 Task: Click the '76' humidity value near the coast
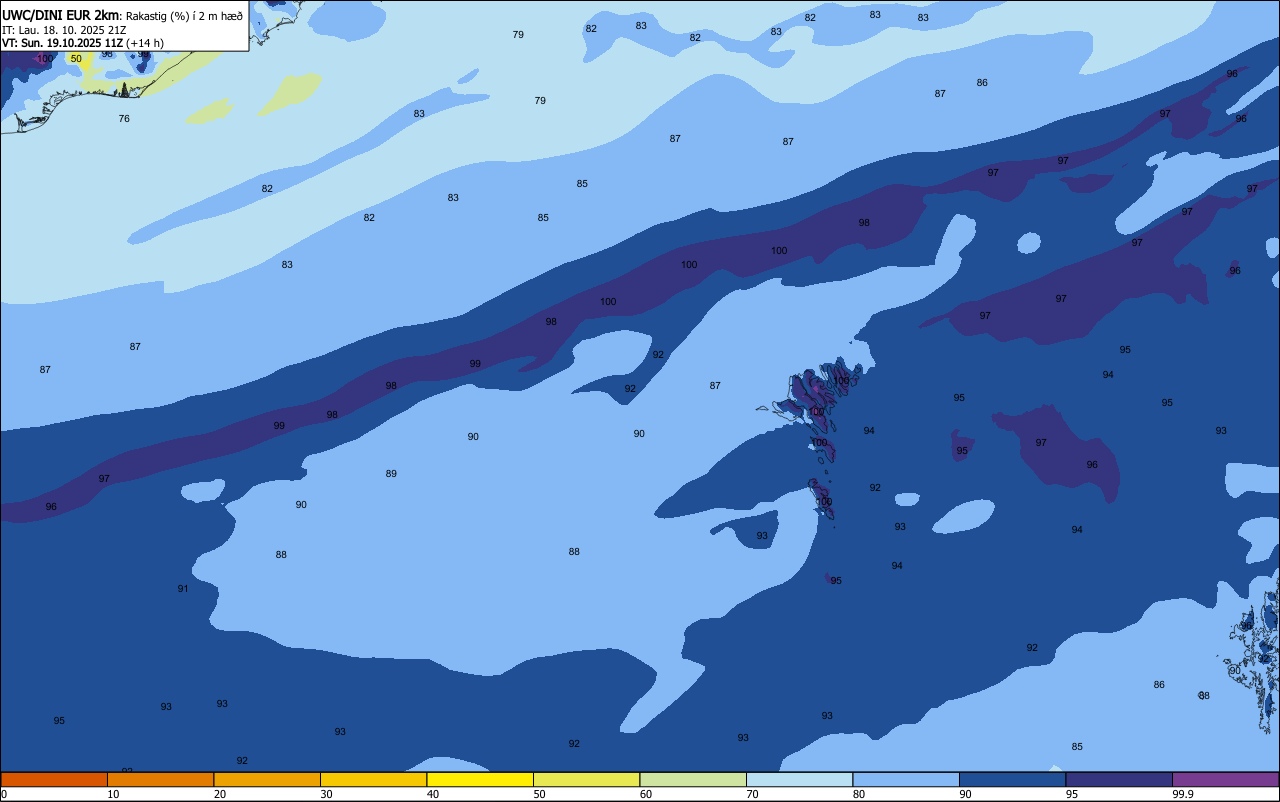124,119
